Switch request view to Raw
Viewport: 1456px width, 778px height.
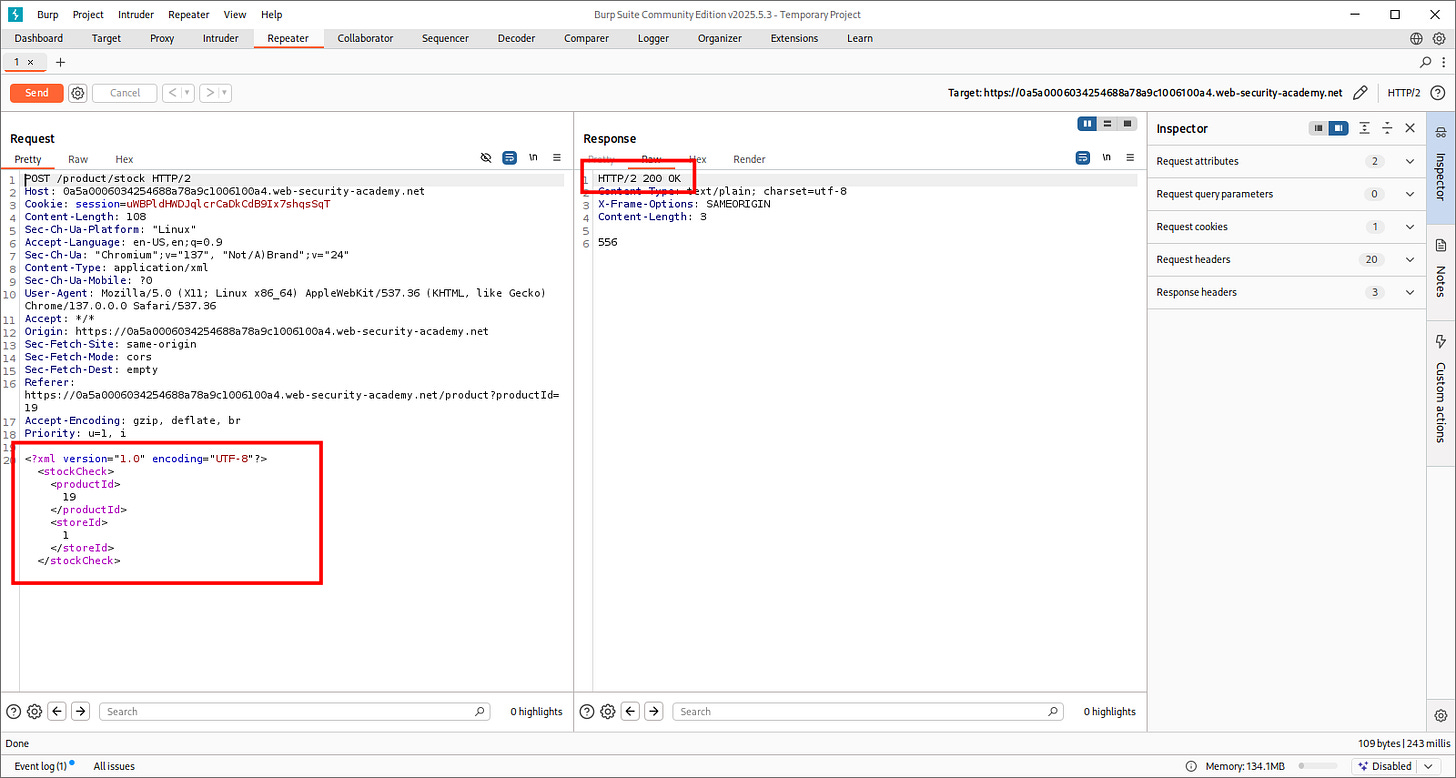(x=78, y=159)
